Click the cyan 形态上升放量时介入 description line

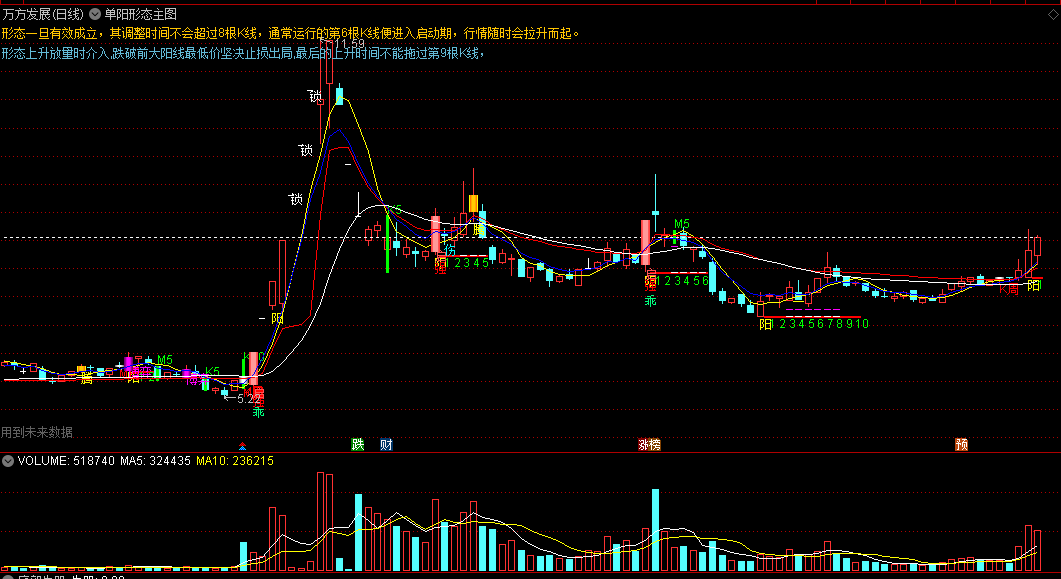(x=243, y=53)
